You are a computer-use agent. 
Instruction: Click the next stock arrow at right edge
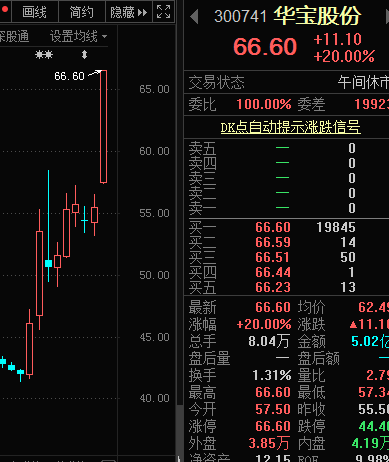click(x=387, y=16)
